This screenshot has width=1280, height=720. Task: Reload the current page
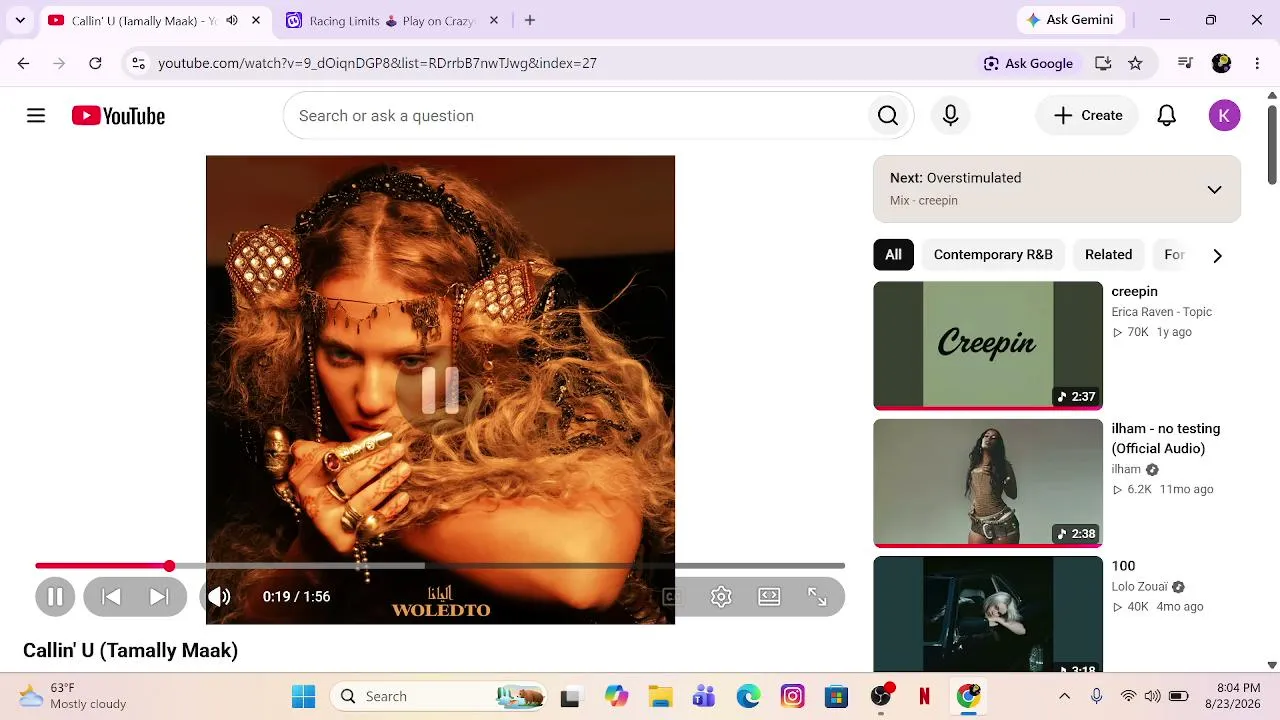point(95,63)
